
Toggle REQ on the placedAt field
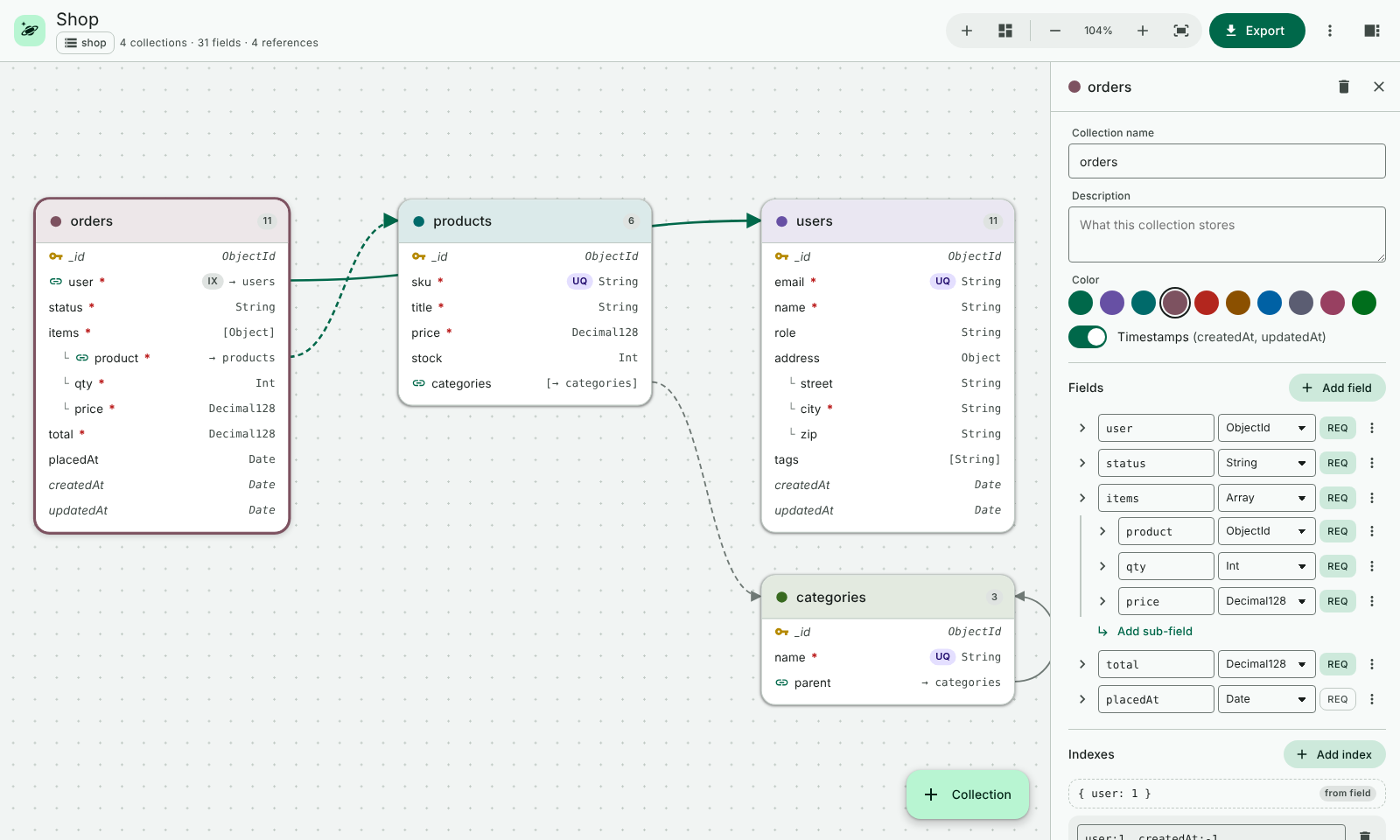coord(1338,699)
